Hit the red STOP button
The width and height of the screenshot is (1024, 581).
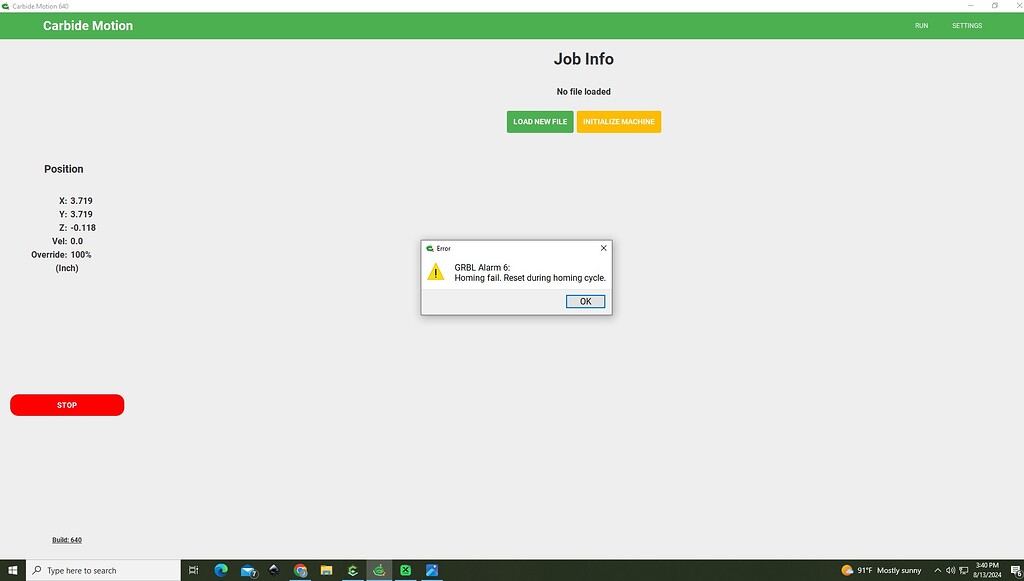[x=67, y=405]
